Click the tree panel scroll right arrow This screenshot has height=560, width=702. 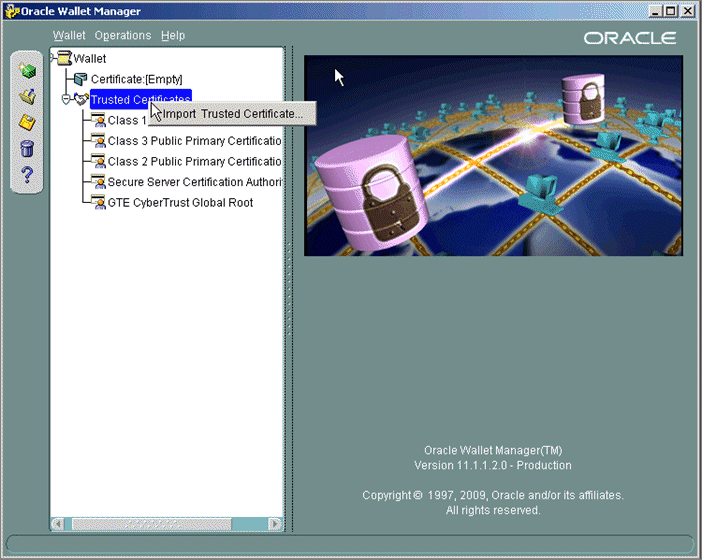275,524
